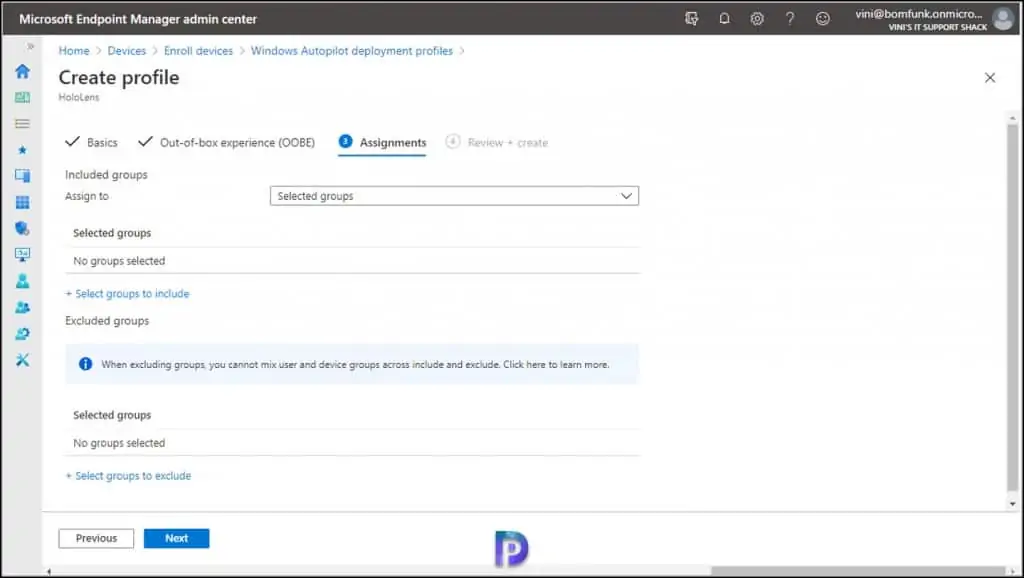Click Select groups to exclude
Screen dimensions: 1024x578
(x=128, y=476)
